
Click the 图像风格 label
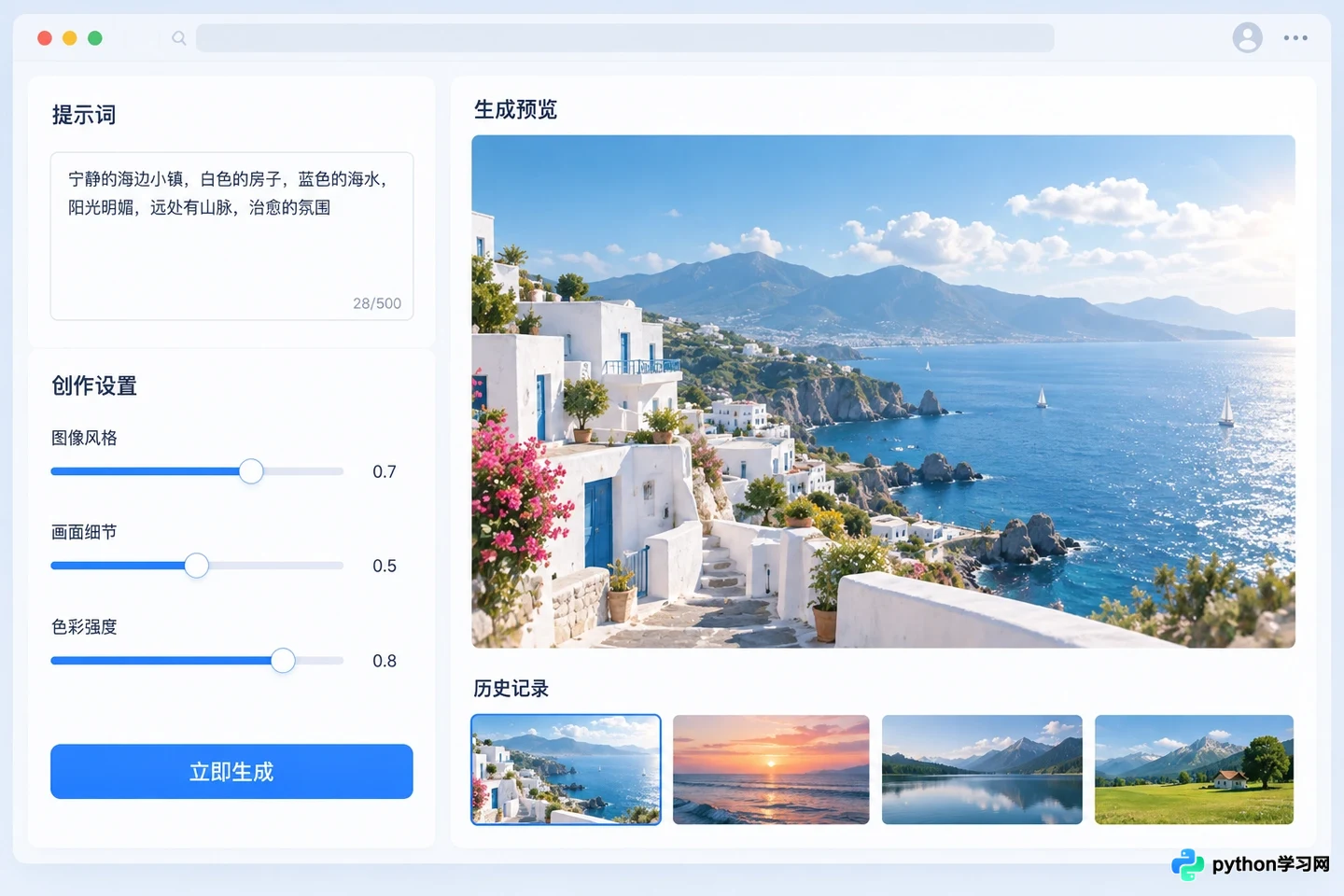point(84,438)
